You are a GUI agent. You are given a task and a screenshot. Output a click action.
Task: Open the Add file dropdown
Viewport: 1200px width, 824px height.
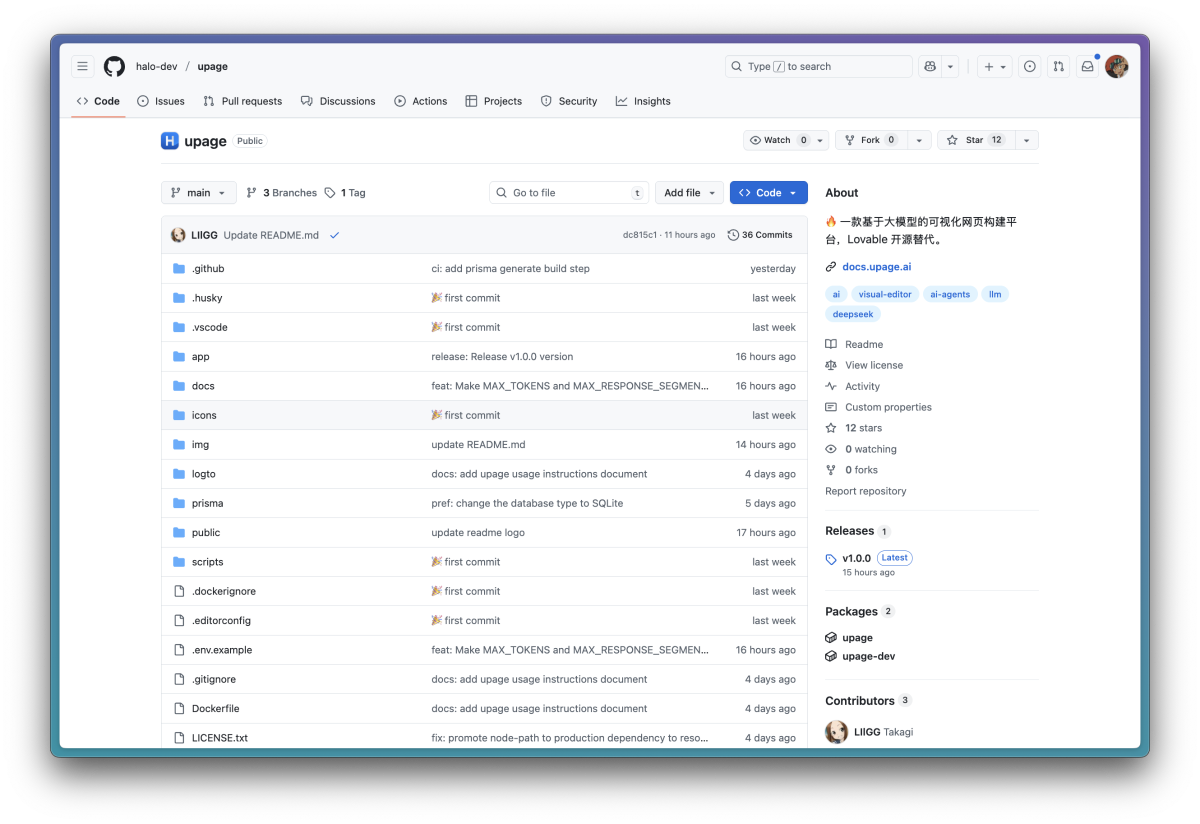click(x=689, y=193)
